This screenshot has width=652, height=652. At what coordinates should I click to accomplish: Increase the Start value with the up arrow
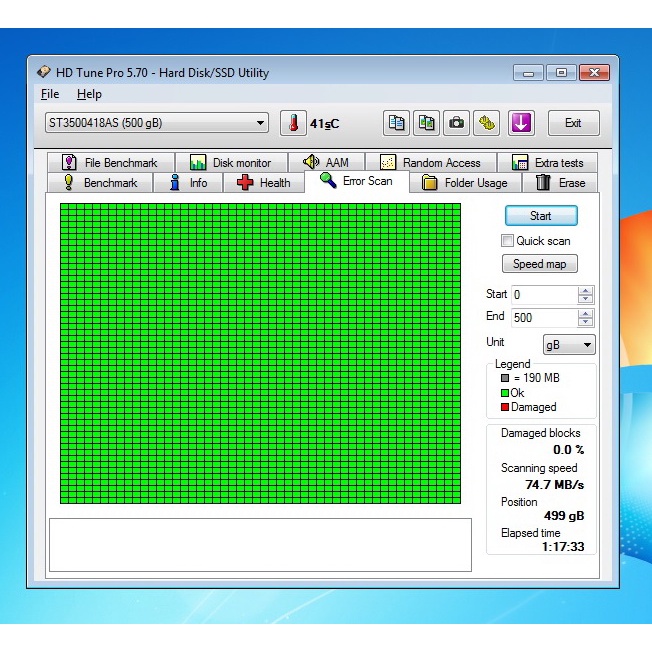(x=586, y=291)
